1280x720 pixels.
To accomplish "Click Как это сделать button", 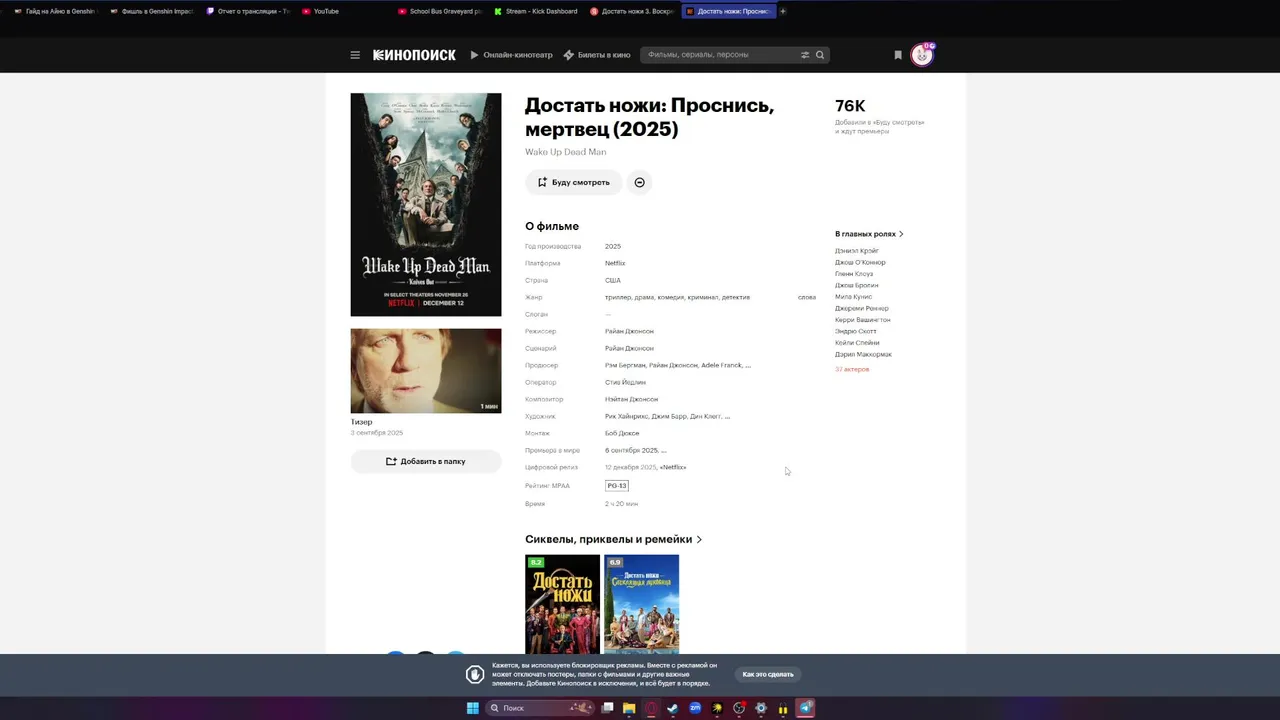I will point(768,674).
